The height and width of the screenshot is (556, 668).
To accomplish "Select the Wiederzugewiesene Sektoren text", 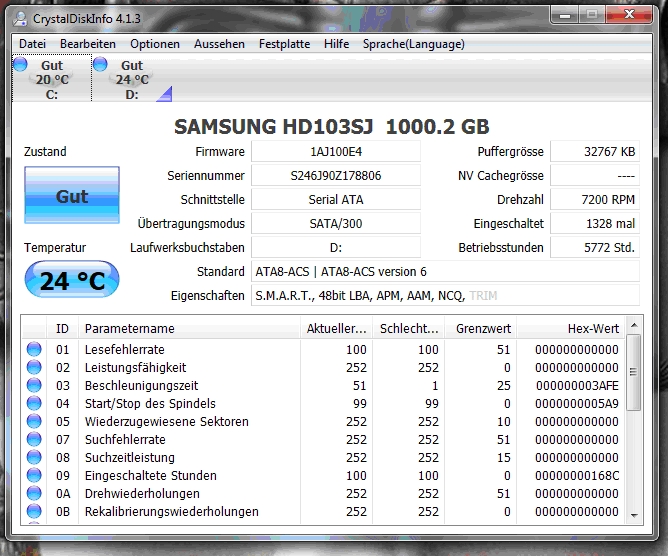I will tap(167, 421).
